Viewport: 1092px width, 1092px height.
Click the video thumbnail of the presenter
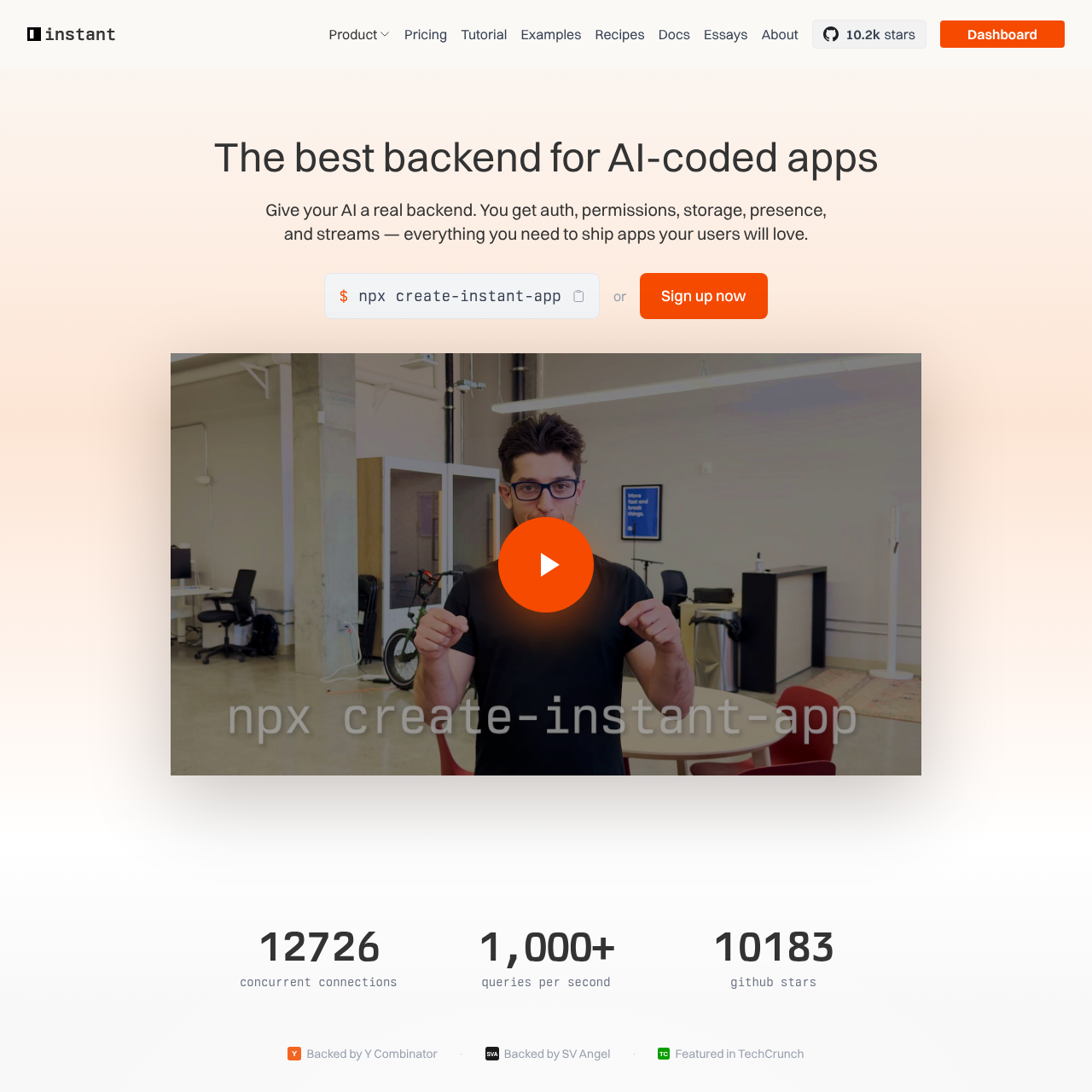click(546, 564)
